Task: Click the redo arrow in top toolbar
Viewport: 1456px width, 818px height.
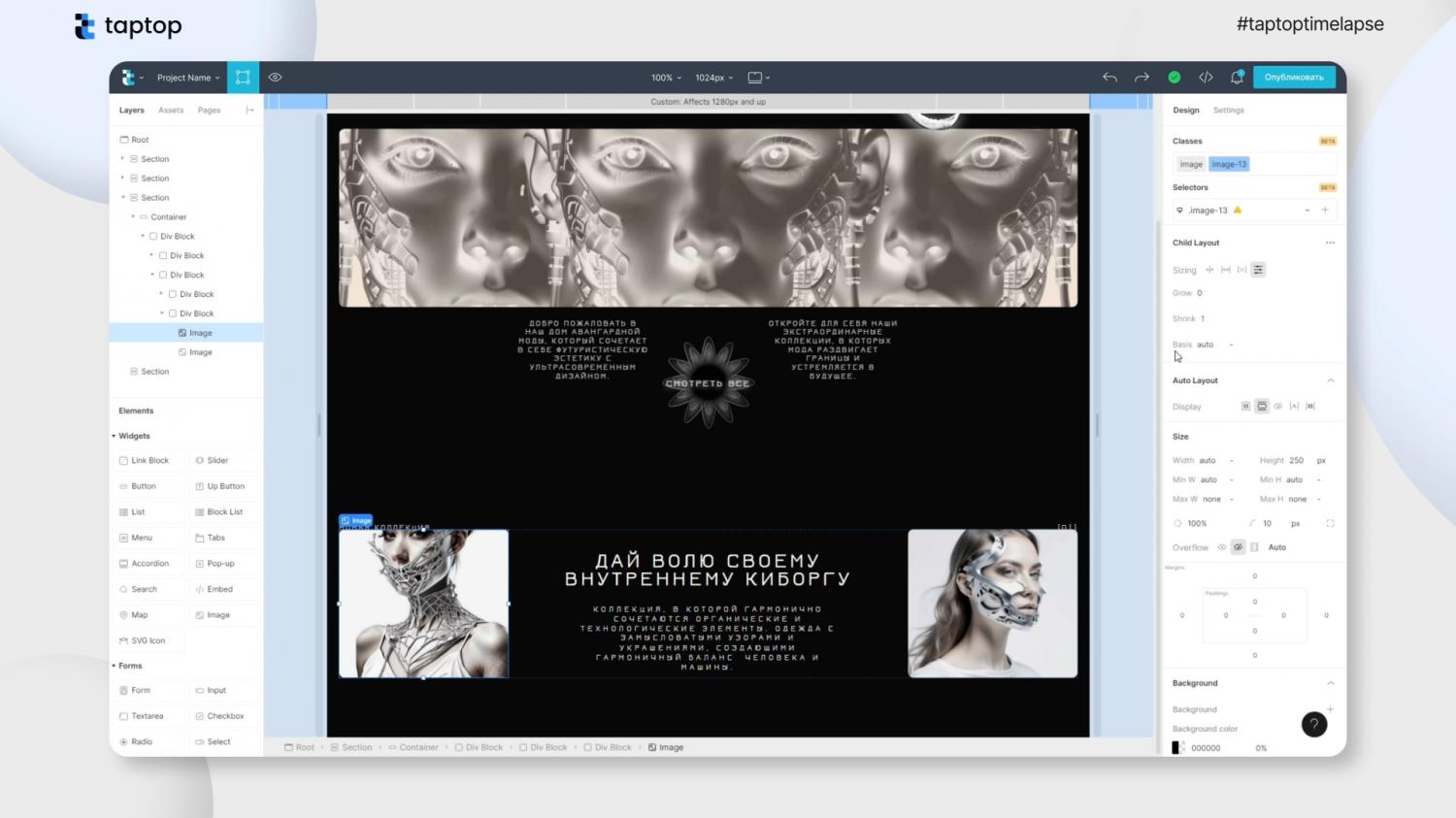Action: point(1142,78)
